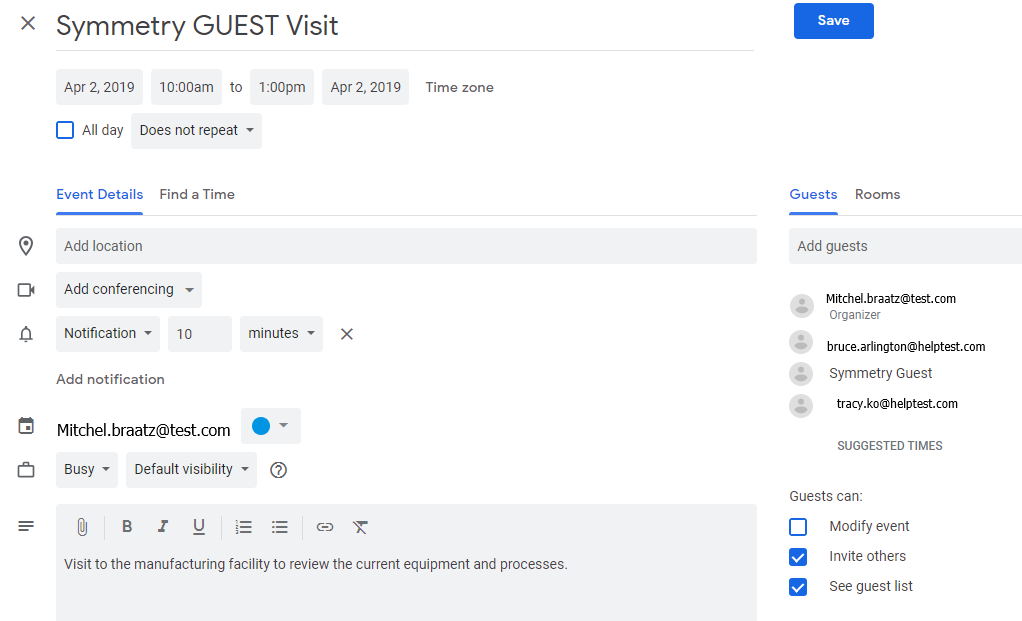
Task: Uncheck Invite others guest permission
Action: (798, 556)
